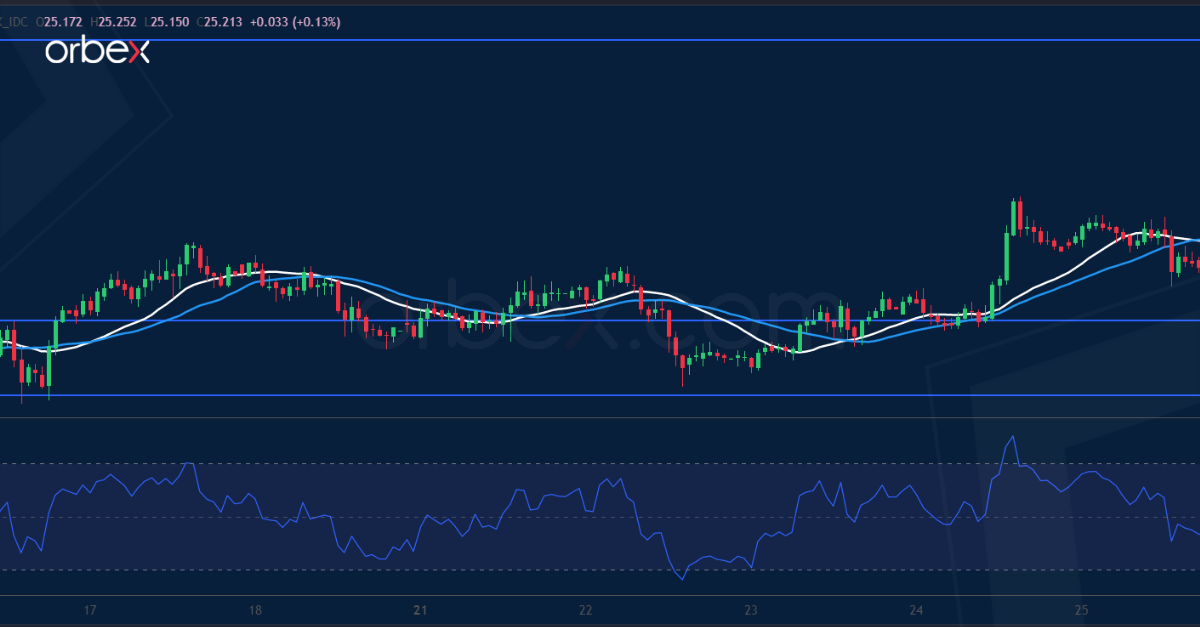Screen dimensions: 1200x627
Task: Expand the date 25 on the time axis
Action: point(1083,608)
